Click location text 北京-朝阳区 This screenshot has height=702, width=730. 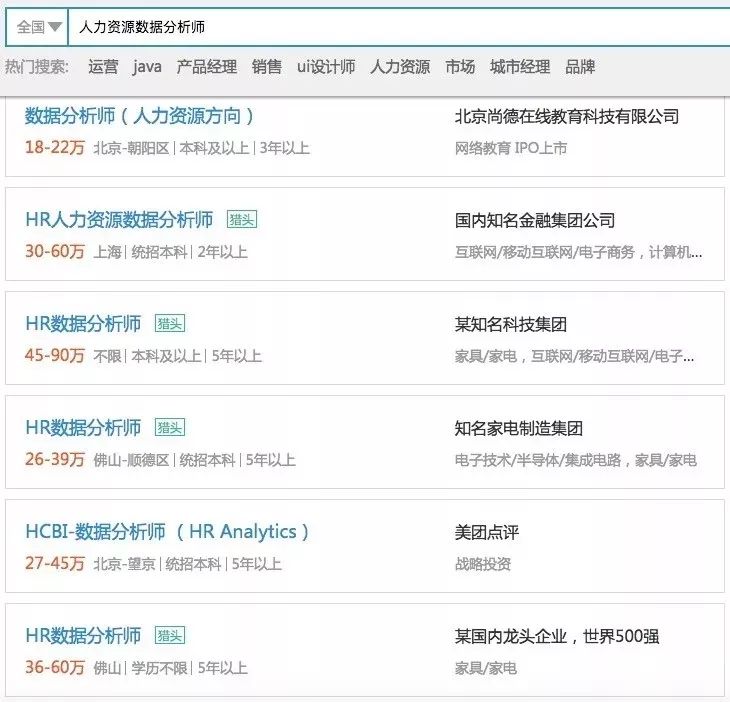[131, 148]
